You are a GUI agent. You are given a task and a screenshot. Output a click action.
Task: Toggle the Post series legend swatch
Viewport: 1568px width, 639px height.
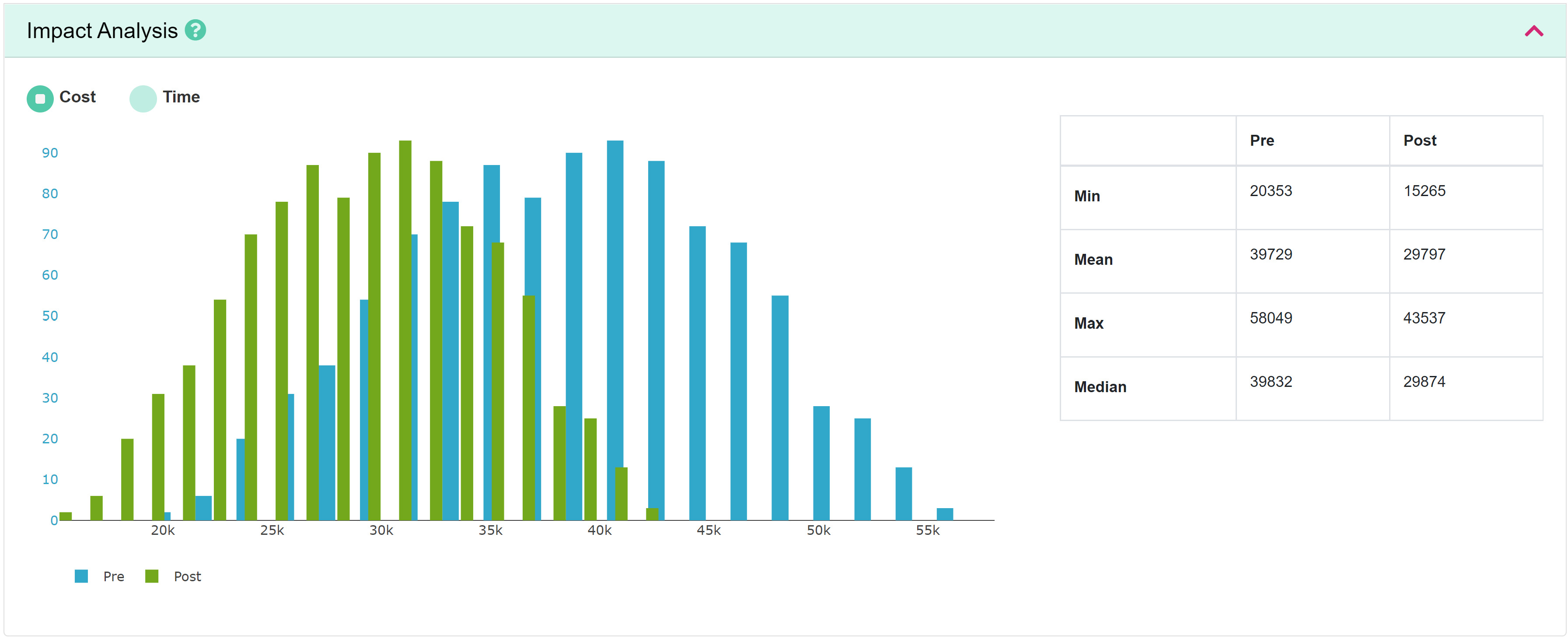coord(152,576)
